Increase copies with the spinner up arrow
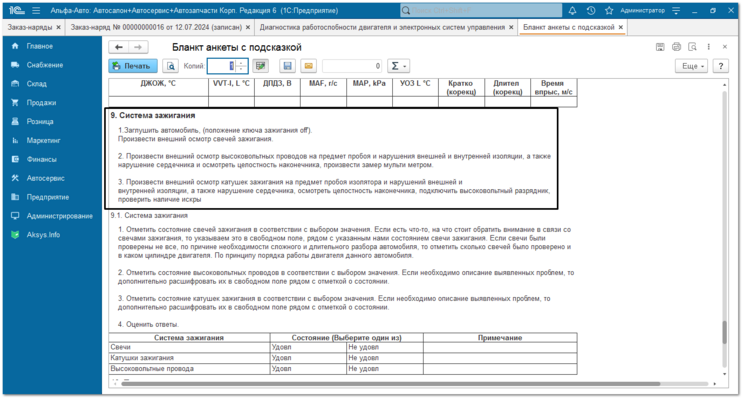Image resolution: width=743 pixels, height=399 pixels. (241, 63)
